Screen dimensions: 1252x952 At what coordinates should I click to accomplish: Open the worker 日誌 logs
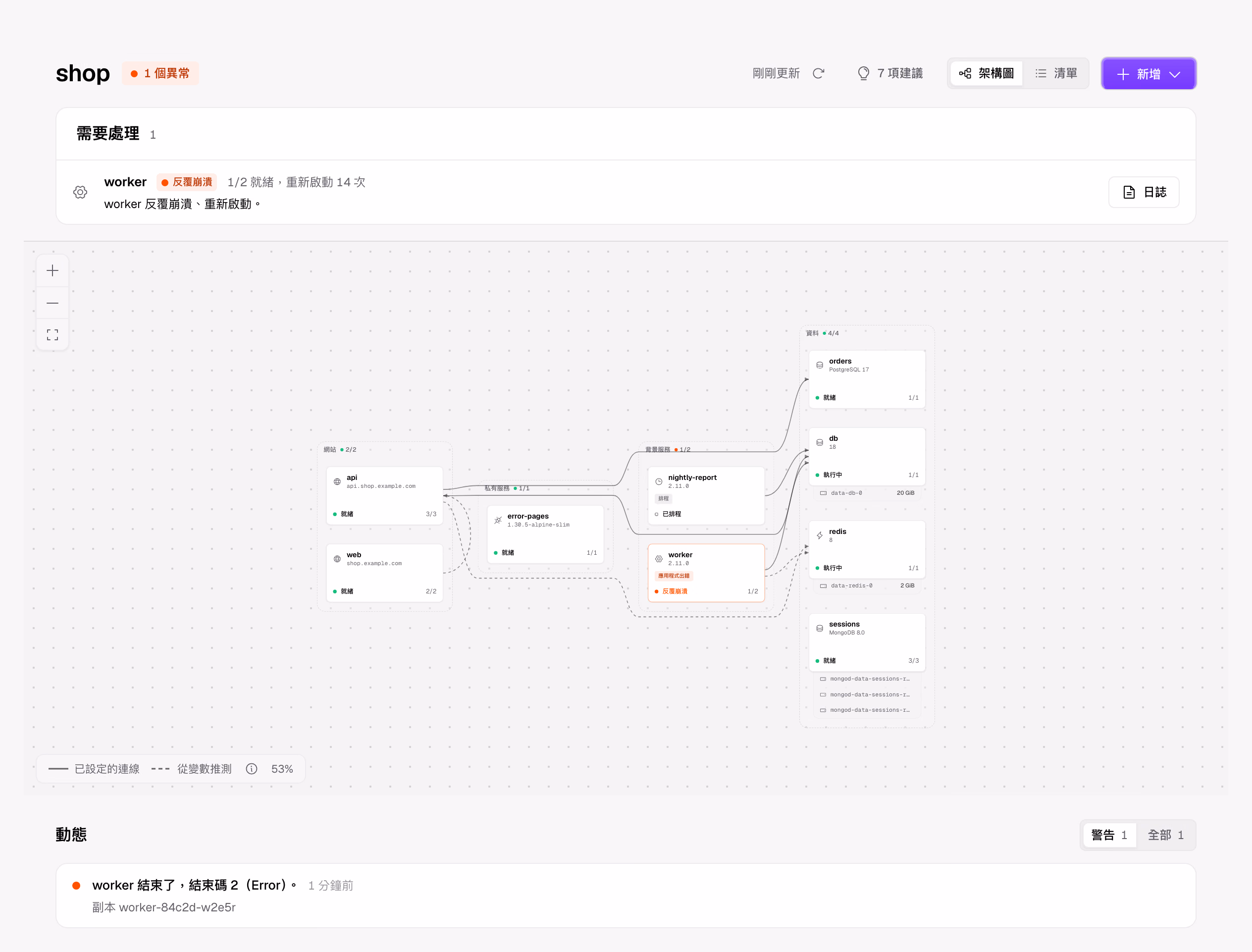(x=1145, y=192)
